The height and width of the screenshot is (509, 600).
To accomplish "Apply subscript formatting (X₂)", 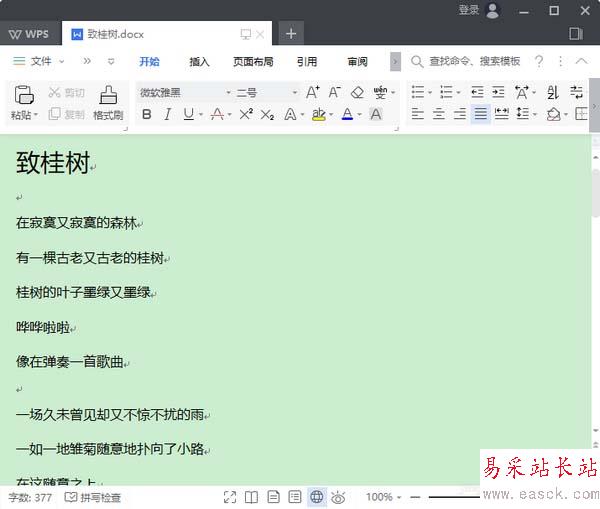I will point(267,115).
